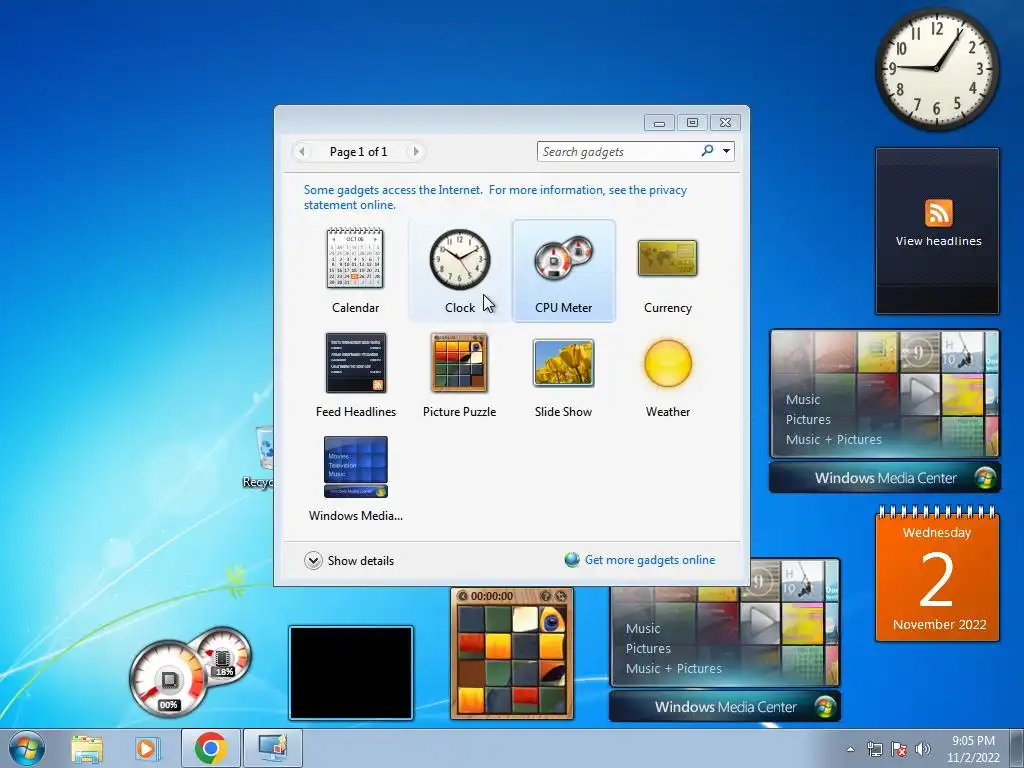
Task: Select Music in right-side Media Center gadget
Action: coord(803,399)
